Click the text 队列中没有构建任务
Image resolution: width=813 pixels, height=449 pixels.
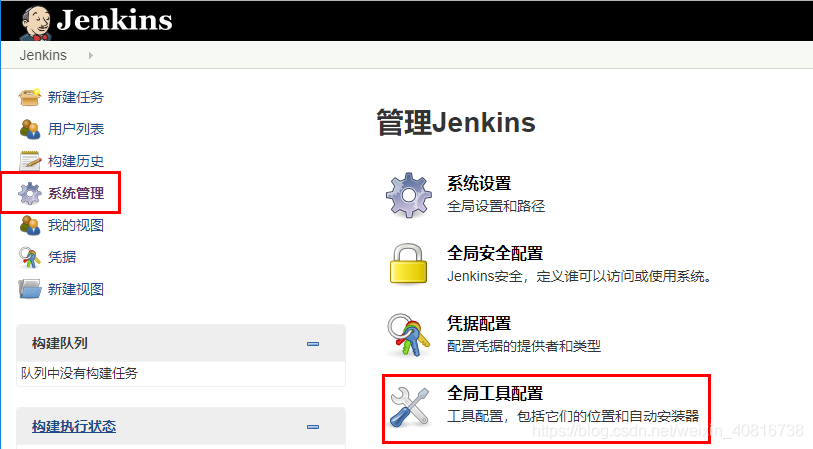[x=79, y=373]
